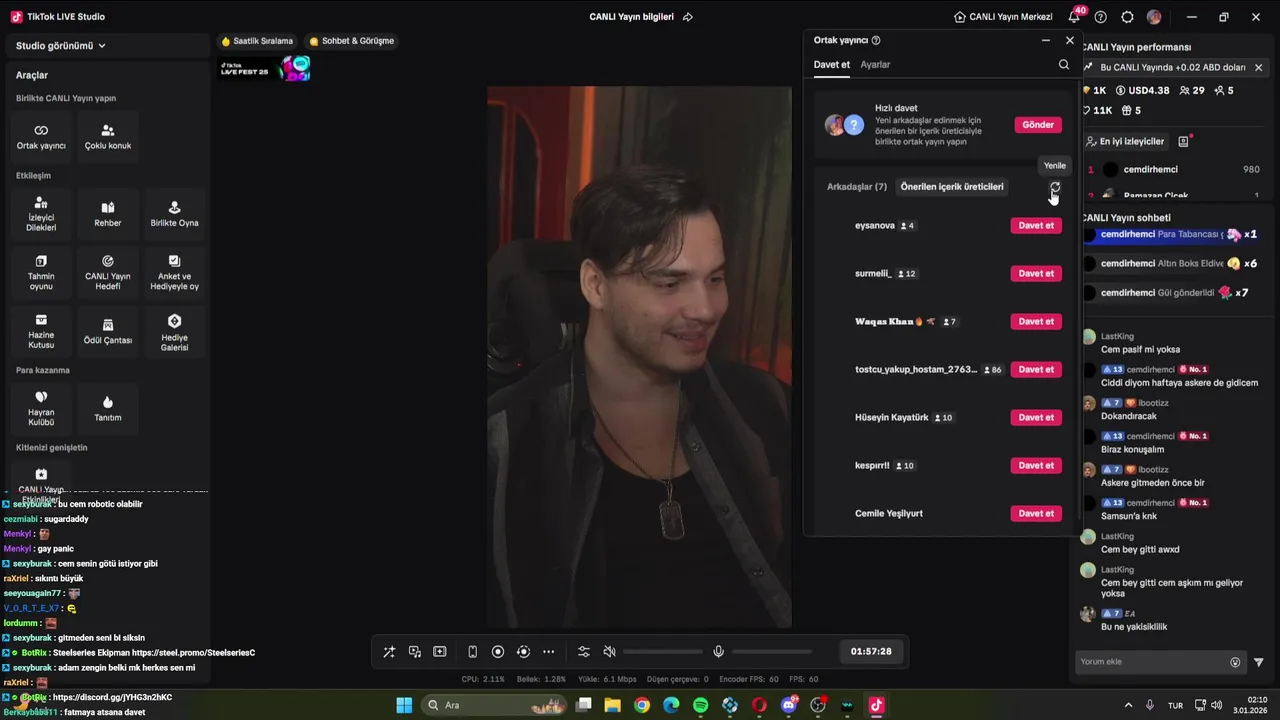
Task: Open Anket ve Hediyeyle oy tool
Action: (x=174, y=272)
